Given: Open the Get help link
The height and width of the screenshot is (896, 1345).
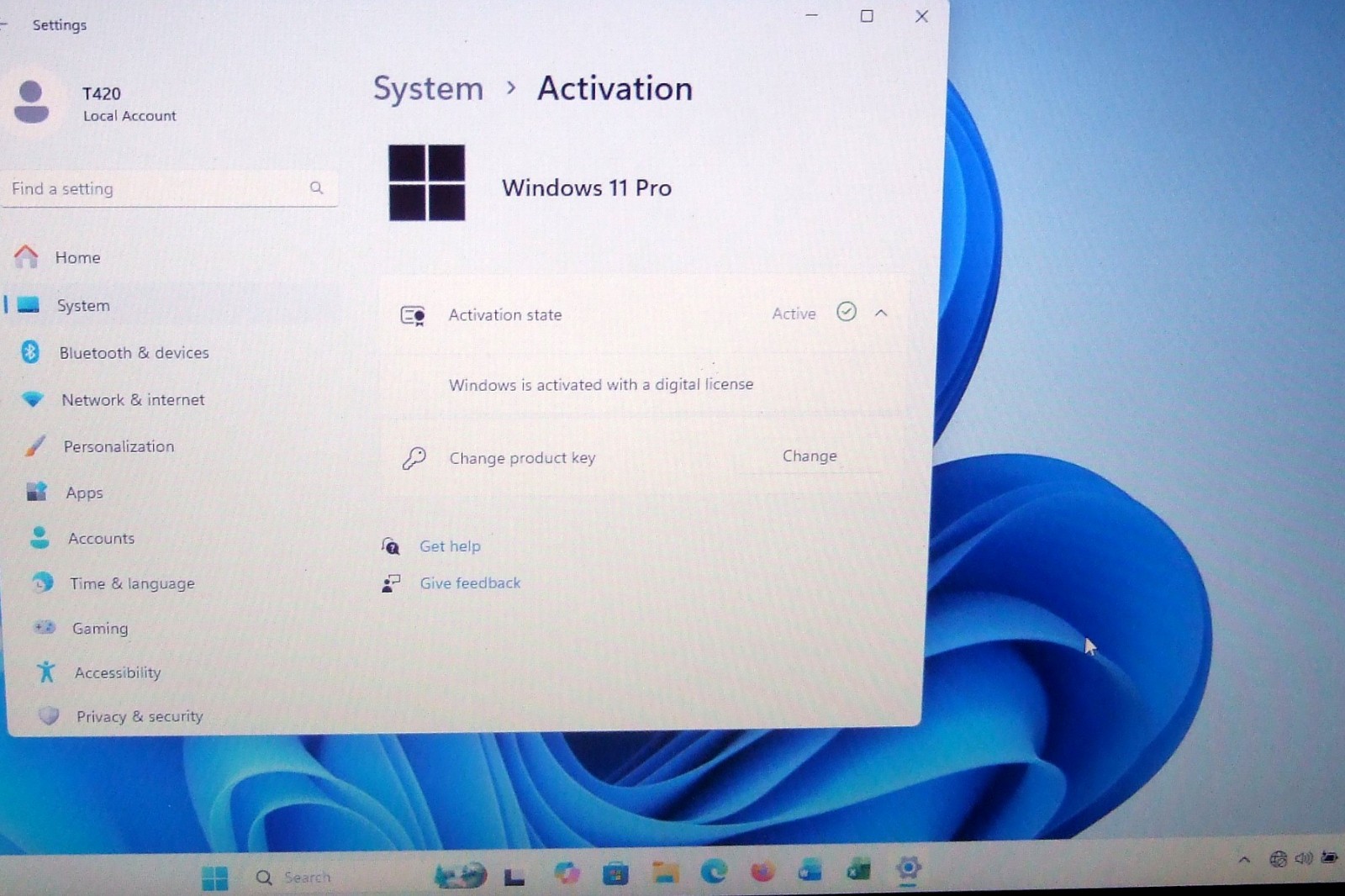Looking at the screenshot, I should (x=450, y=546).
